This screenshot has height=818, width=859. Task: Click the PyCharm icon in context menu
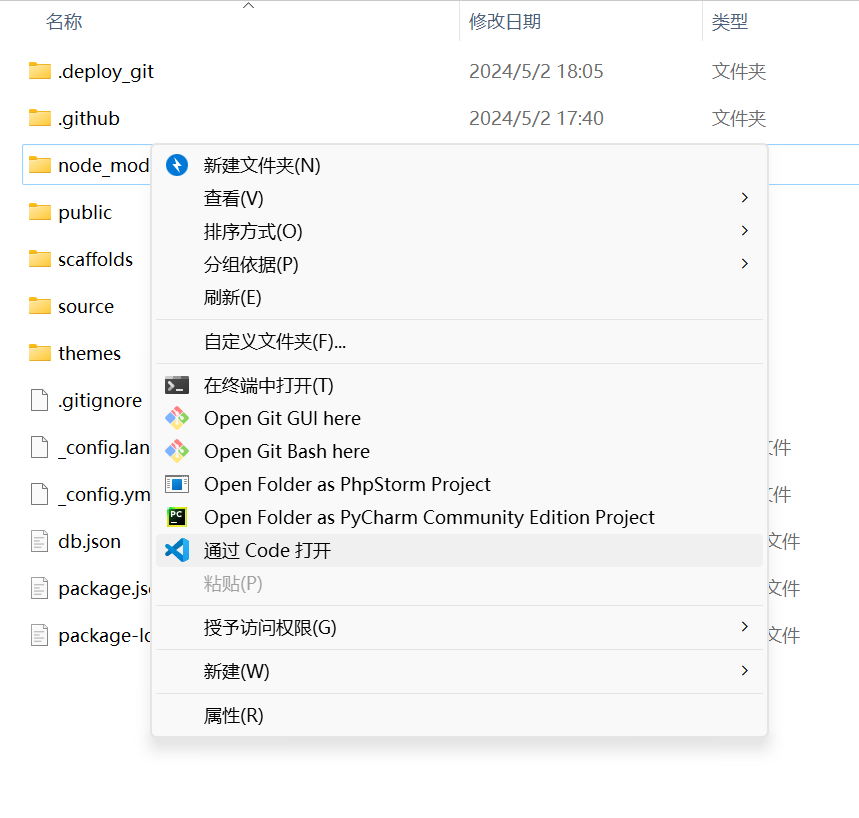(x=177, y=517)
